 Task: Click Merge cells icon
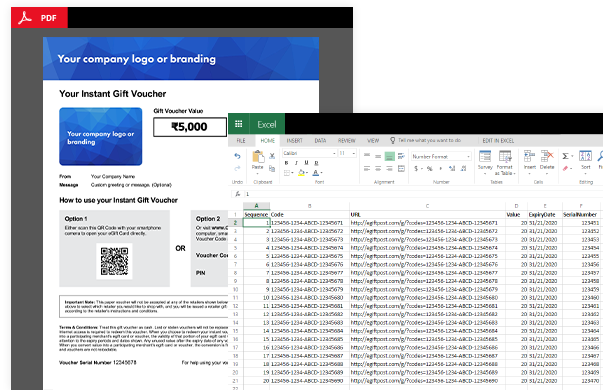tap(401, 168)
